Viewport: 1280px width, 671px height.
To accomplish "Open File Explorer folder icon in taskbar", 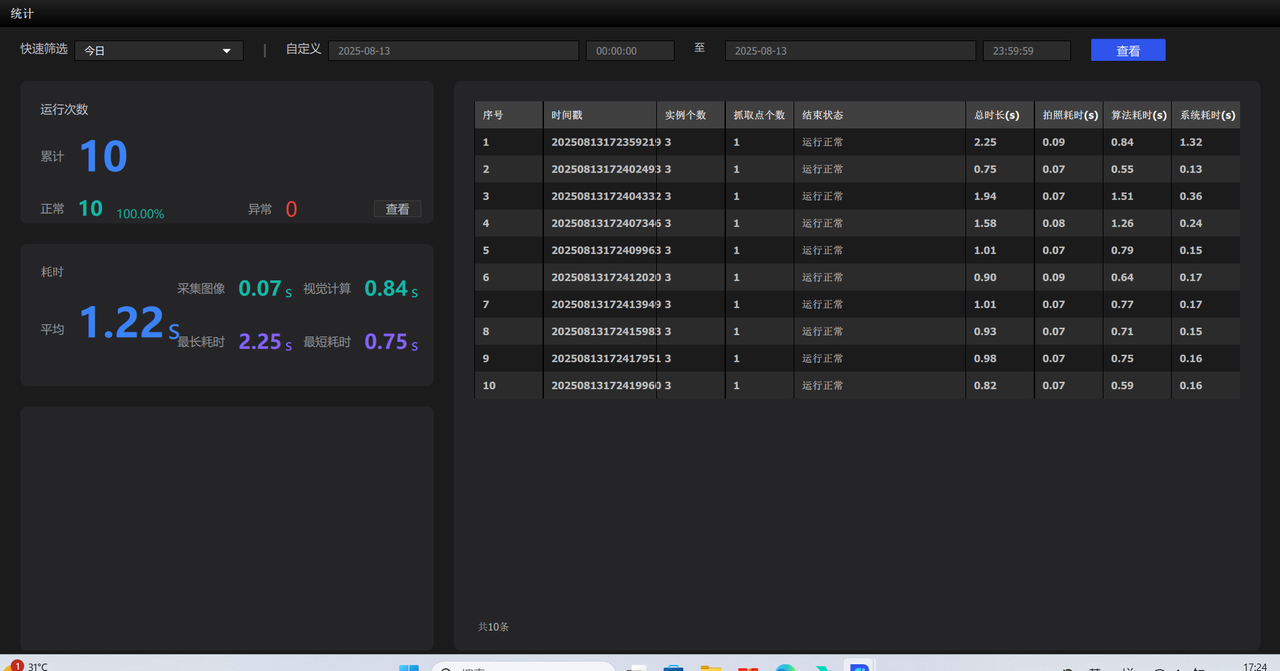I will 710,667.
